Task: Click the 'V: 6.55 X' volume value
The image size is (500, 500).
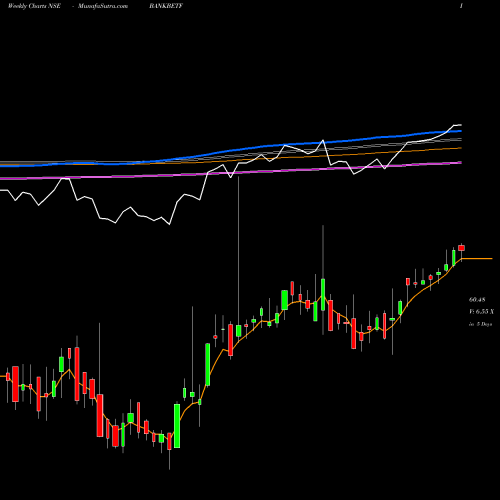Action: click(481, 312)
